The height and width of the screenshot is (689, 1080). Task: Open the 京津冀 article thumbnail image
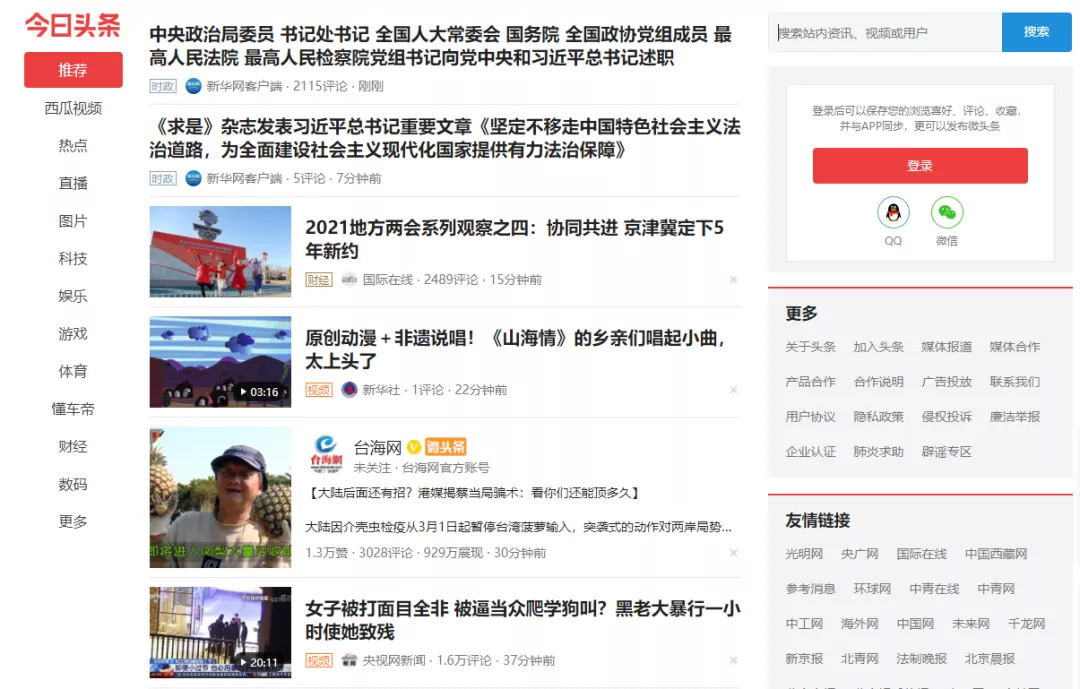pyautogui.click(x=220, y=251)
